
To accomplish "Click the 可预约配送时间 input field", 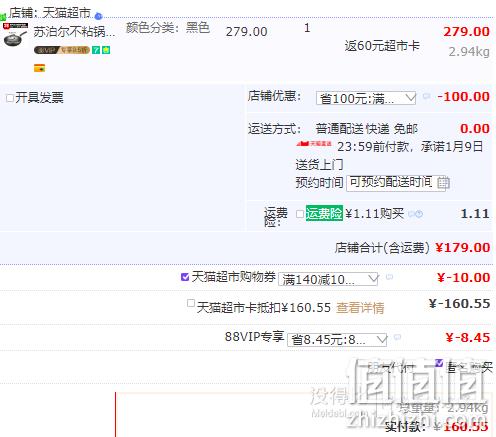I will [x=398, y=183].
